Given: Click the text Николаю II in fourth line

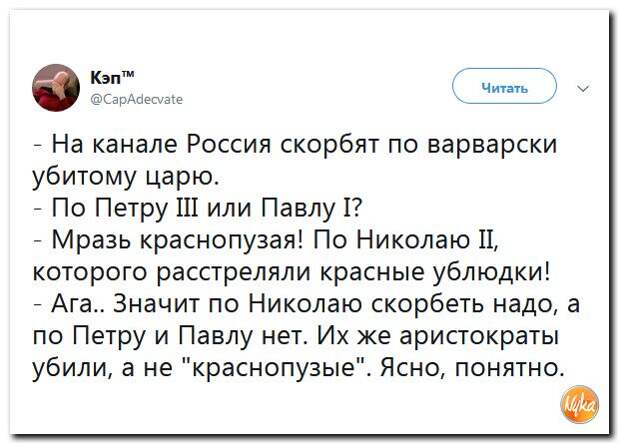Looking at the screenshot, I should pyautogui.click(x=423, y=240).
